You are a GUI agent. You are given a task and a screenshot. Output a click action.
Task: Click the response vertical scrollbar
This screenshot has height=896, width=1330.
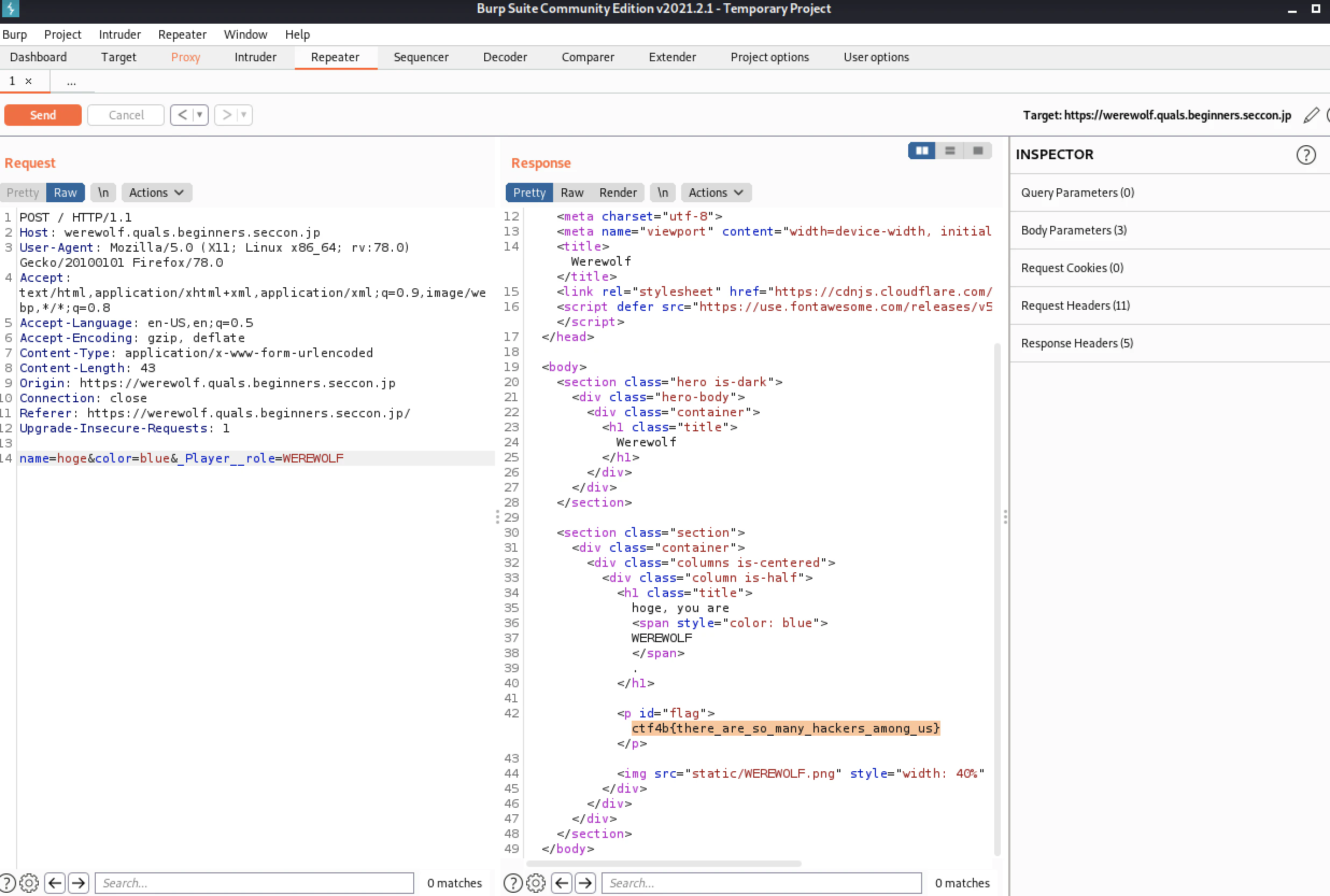997,599
